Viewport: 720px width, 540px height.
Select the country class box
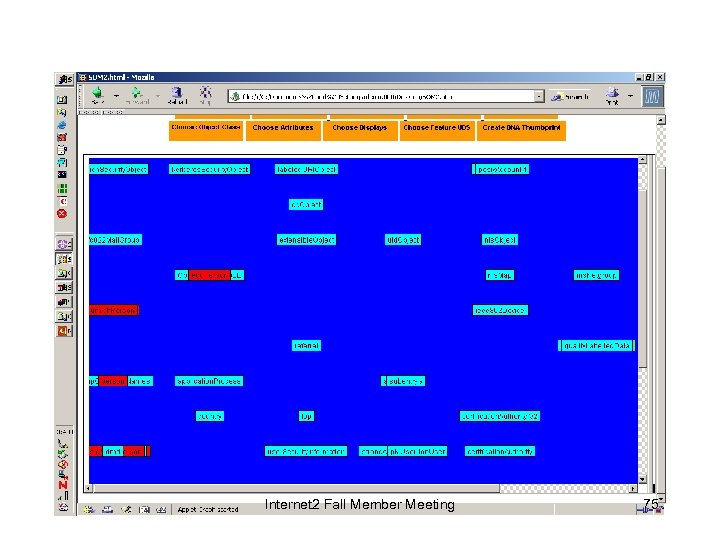[x=209, y=416]
